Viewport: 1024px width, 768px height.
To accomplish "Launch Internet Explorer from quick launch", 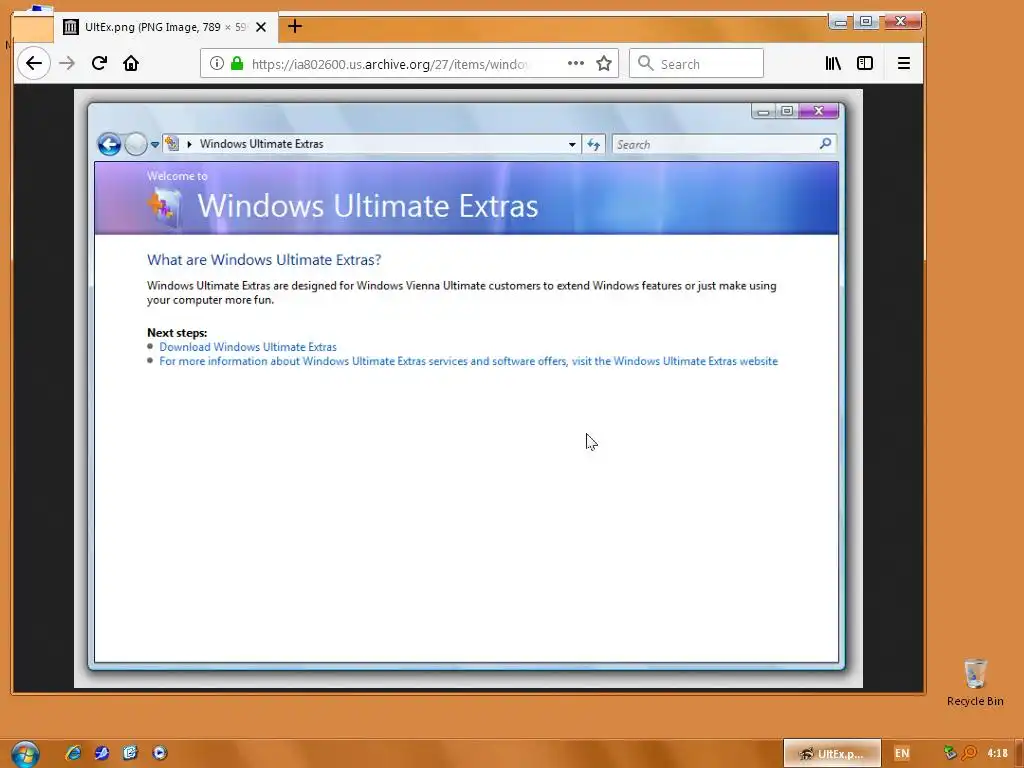I will (x=73, y=753).
